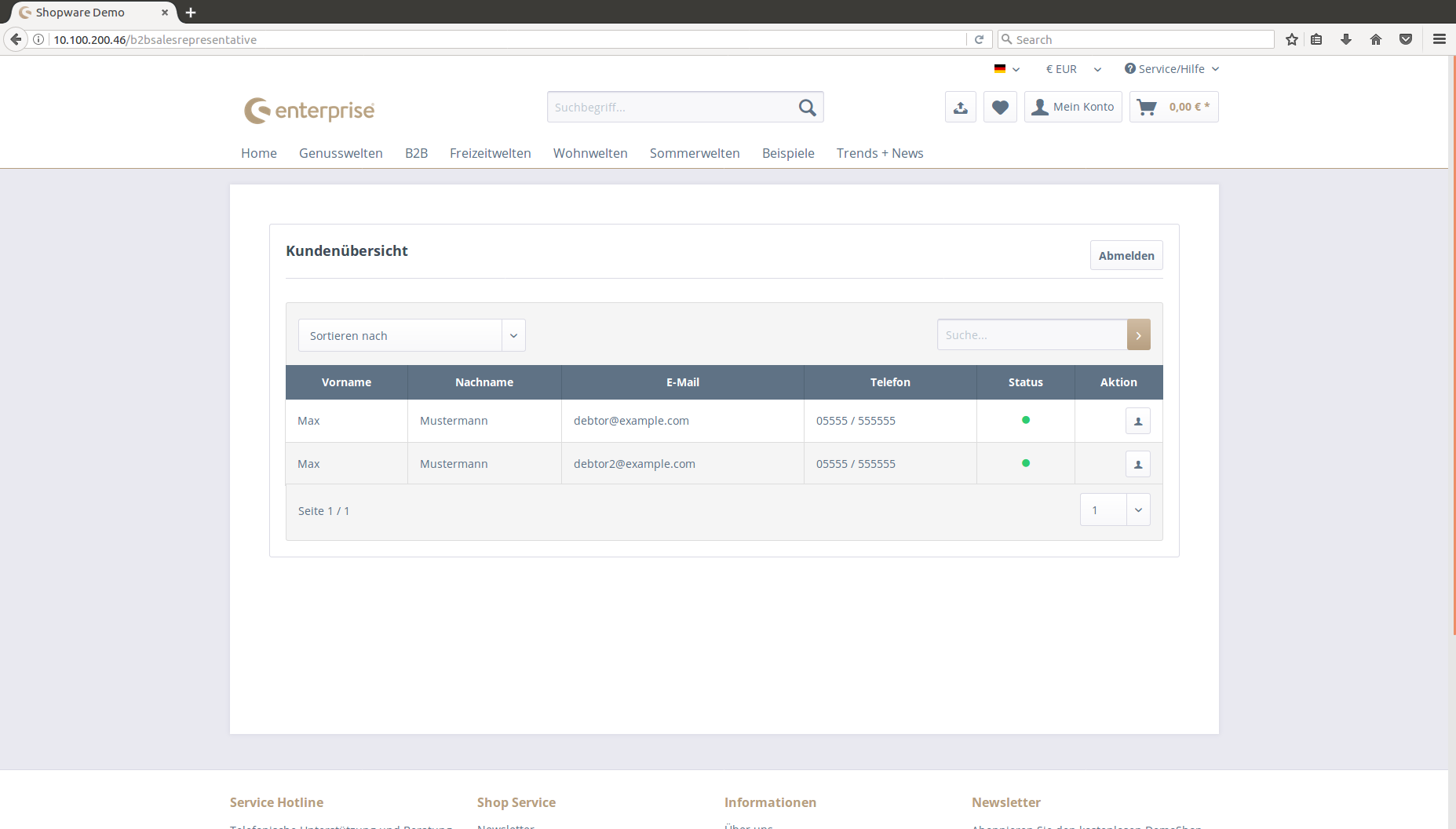Open the page number dropdown
The width and height of the screenshot is (1456, 829).
[x=1115, y=510]
